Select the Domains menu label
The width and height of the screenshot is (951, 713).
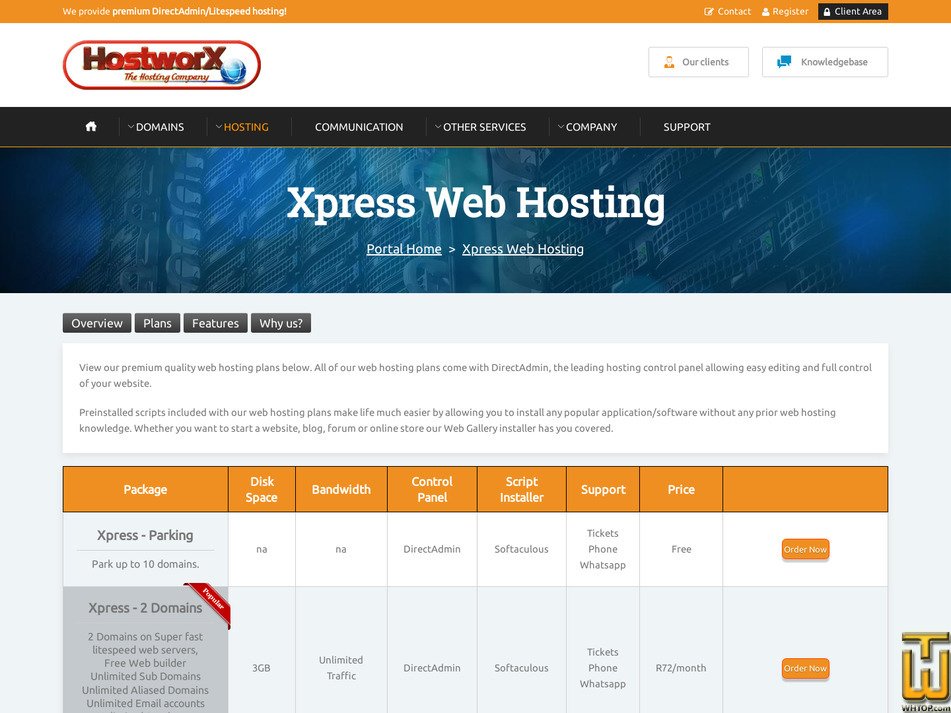160,127
